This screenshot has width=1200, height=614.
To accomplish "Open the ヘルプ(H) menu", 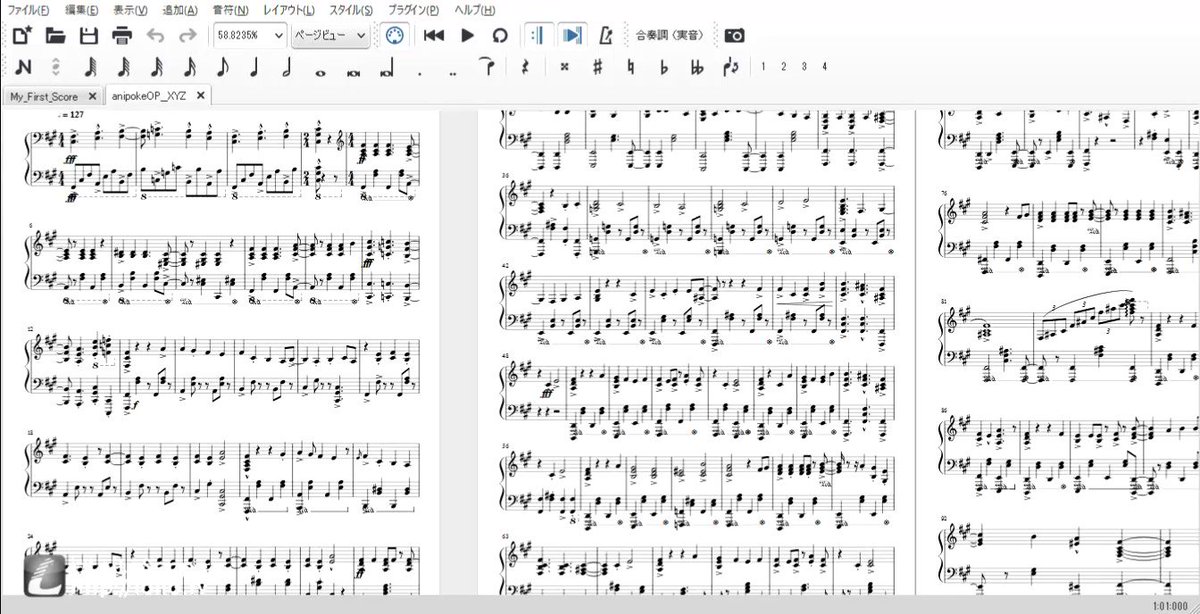I will [x=473, y=9].
